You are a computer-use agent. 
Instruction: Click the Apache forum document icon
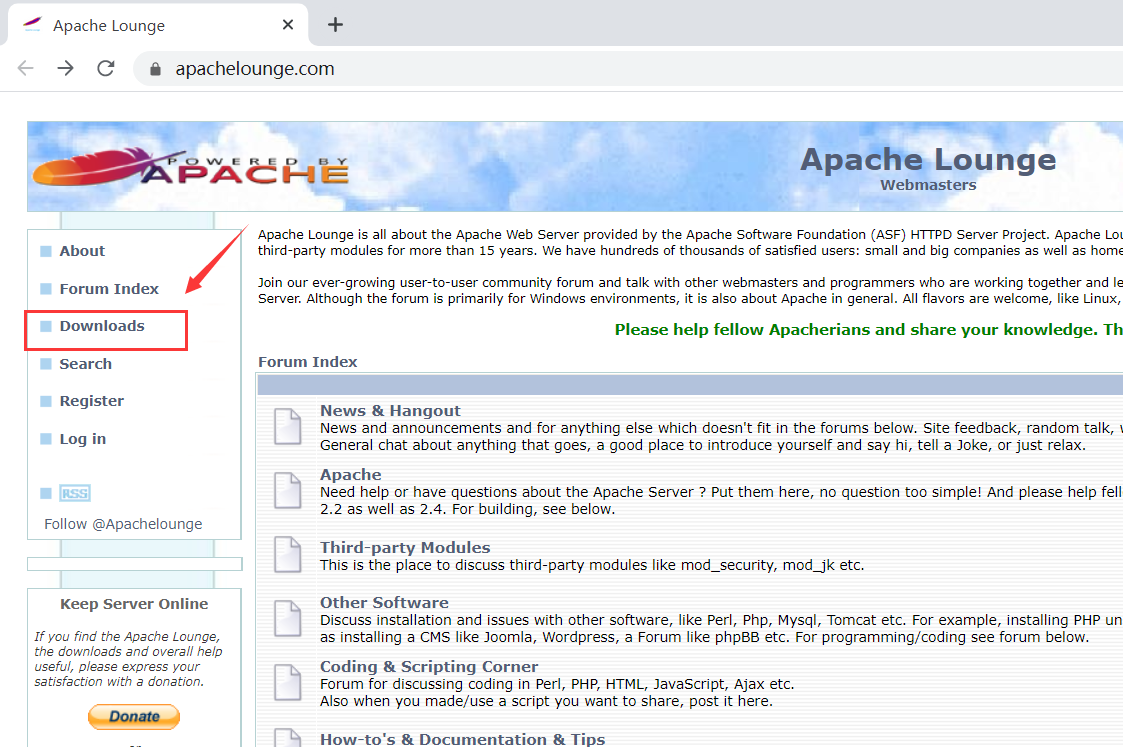click(x=287, y=491)
